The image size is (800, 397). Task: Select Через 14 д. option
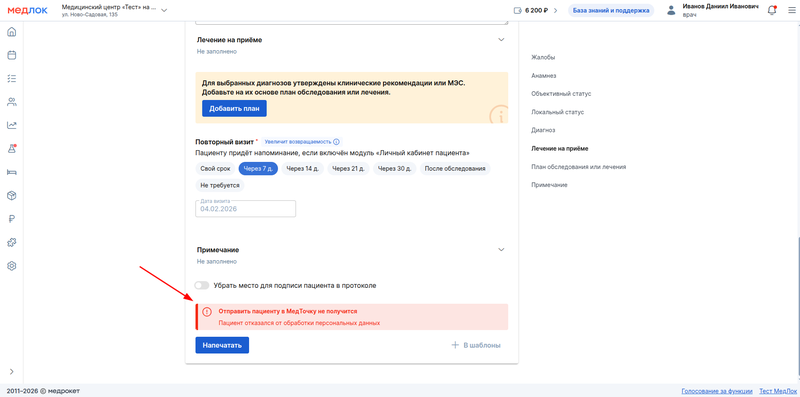[x=302, y=169]
